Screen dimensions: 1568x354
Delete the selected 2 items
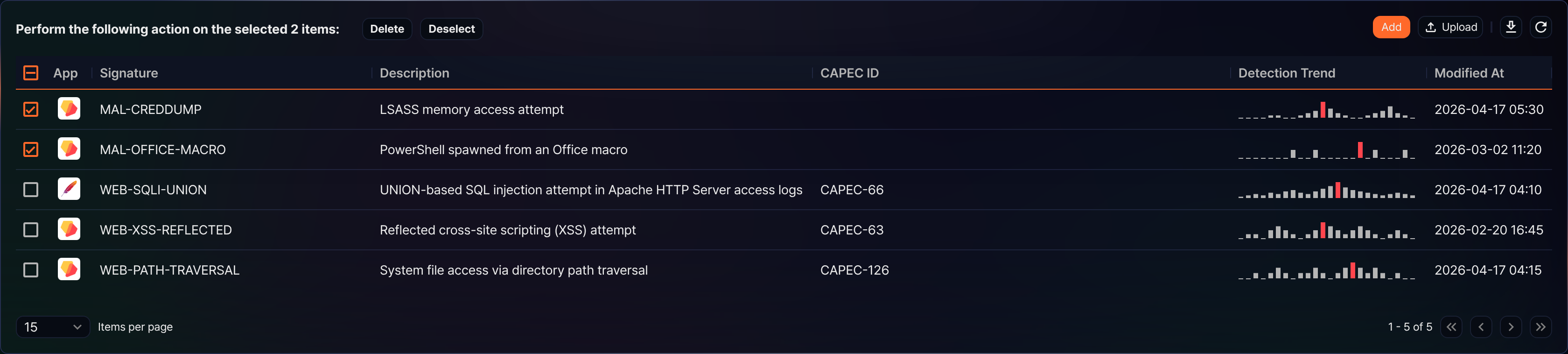[x=387, y=28]
